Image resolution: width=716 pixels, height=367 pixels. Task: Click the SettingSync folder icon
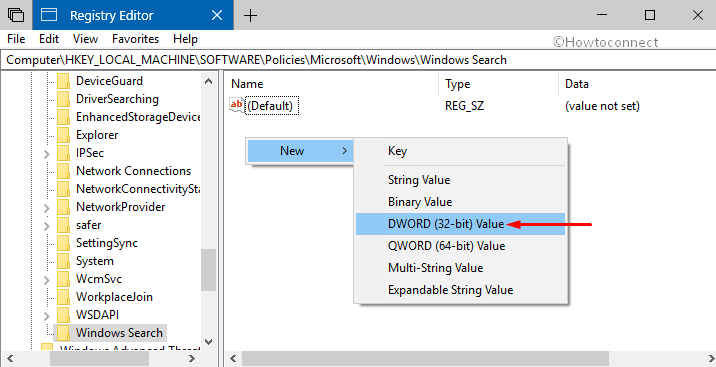pos(63,243)
